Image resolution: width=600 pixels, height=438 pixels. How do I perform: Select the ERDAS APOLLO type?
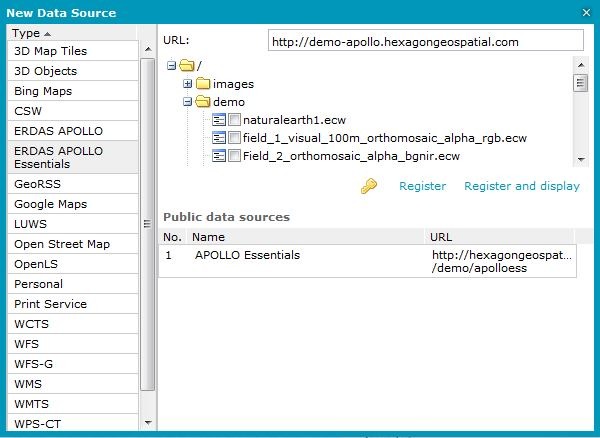pos(73,131)
